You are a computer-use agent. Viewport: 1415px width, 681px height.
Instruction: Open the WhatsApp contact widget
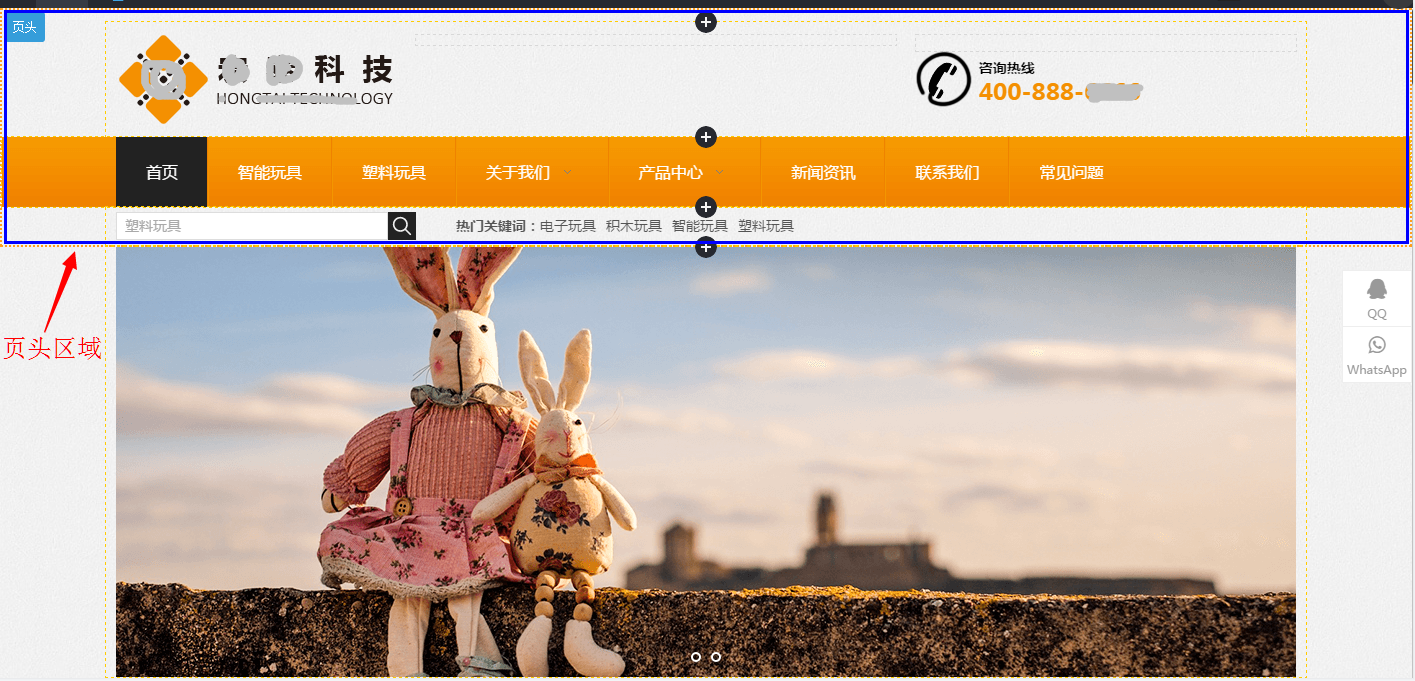pos(1377,355)
